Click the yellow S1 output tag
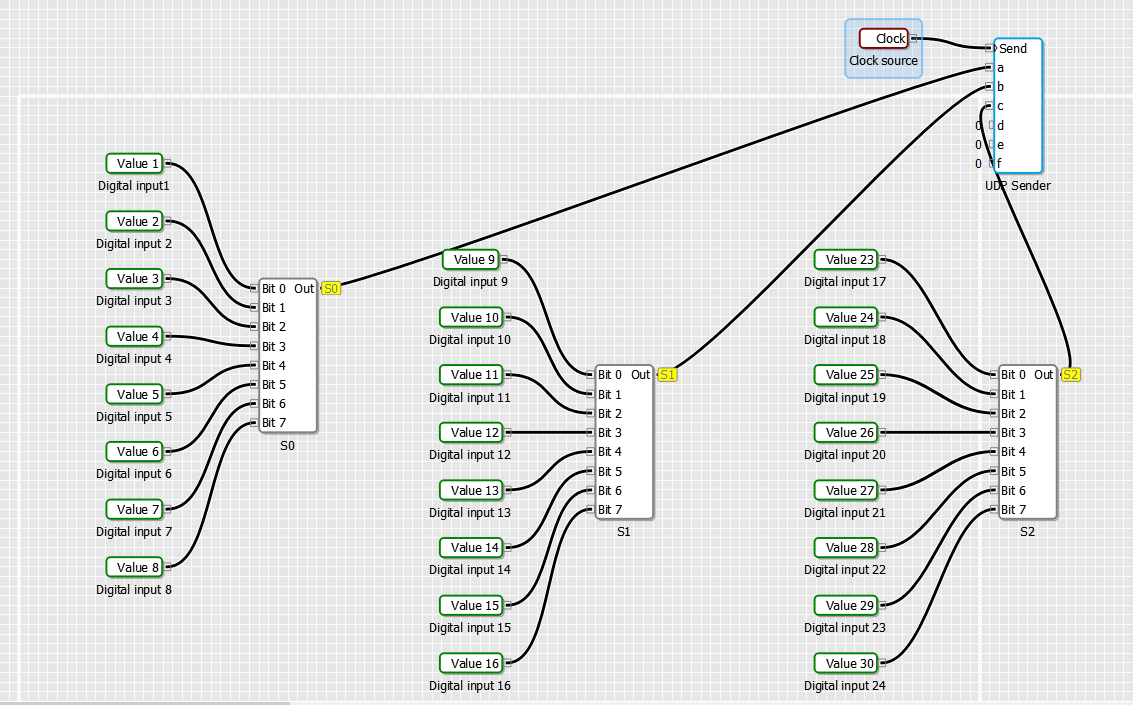The image size is (1133, 705). 667,374
